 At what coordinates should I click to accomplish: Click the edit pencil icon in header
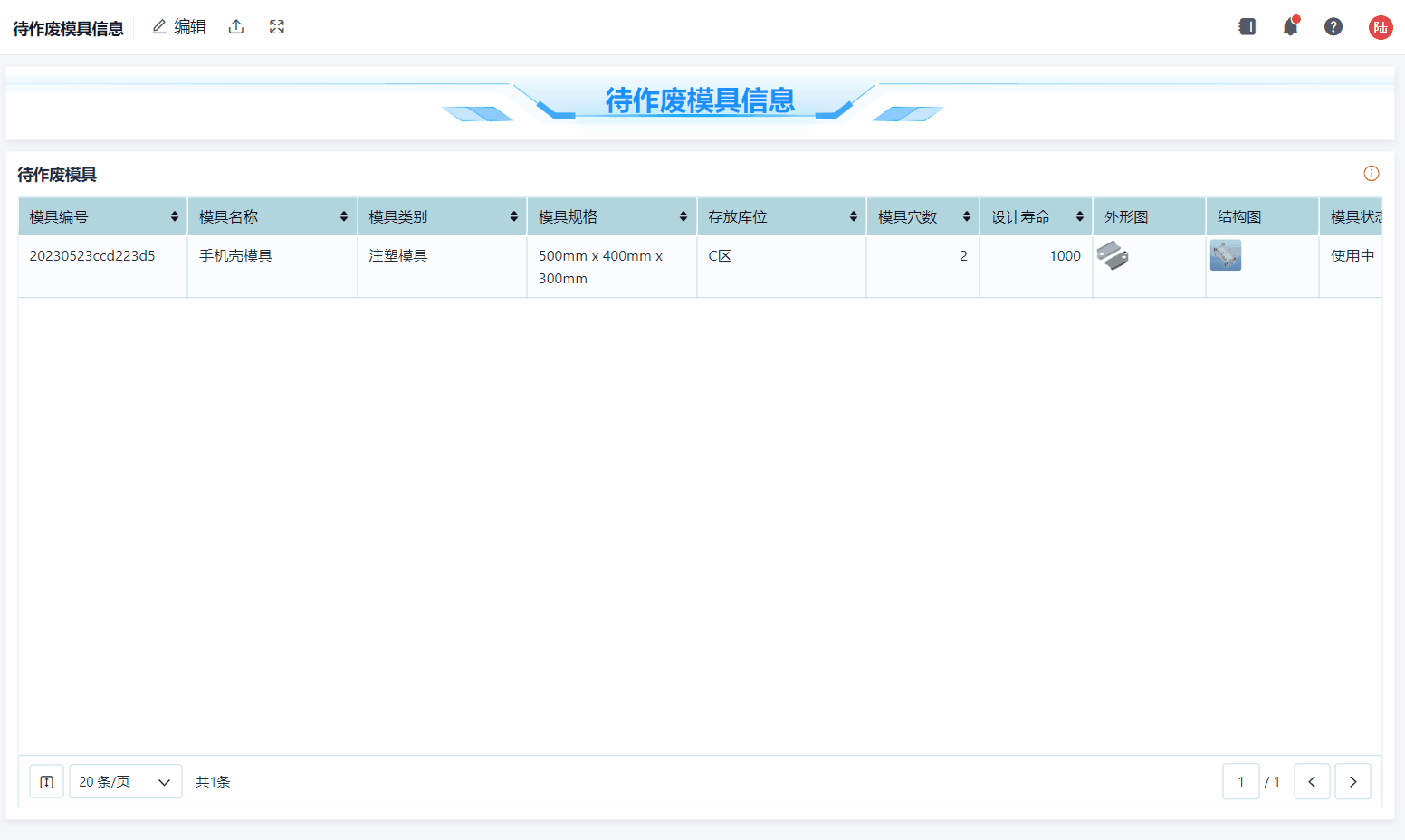(160, 27)
